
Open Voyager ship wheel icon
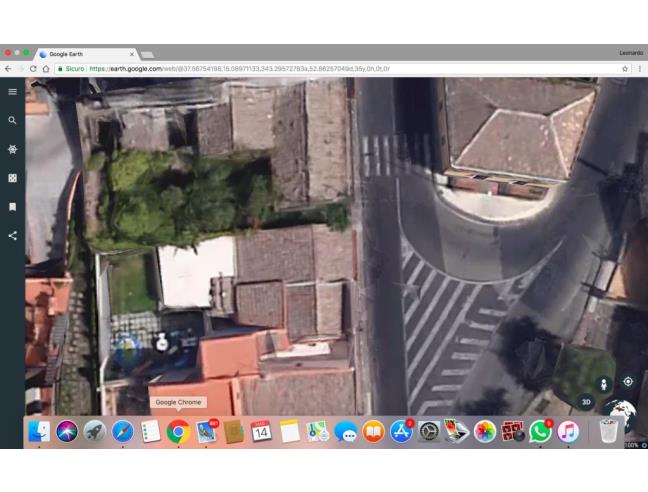[12, 149]
